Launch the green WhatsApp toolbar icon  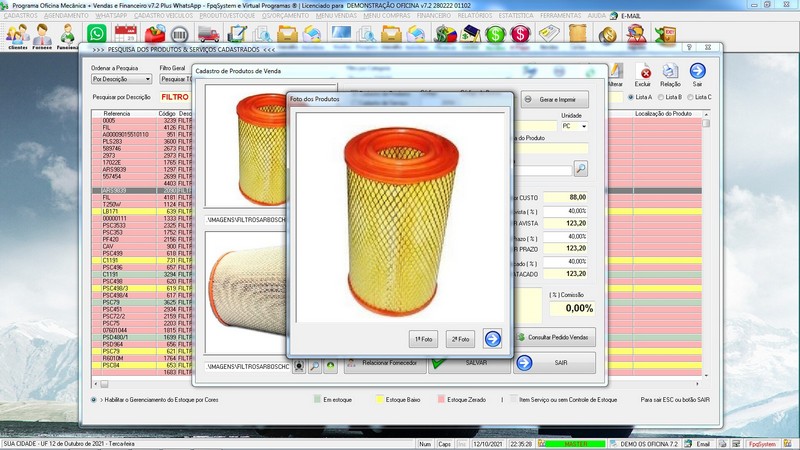tap(96, 34)
